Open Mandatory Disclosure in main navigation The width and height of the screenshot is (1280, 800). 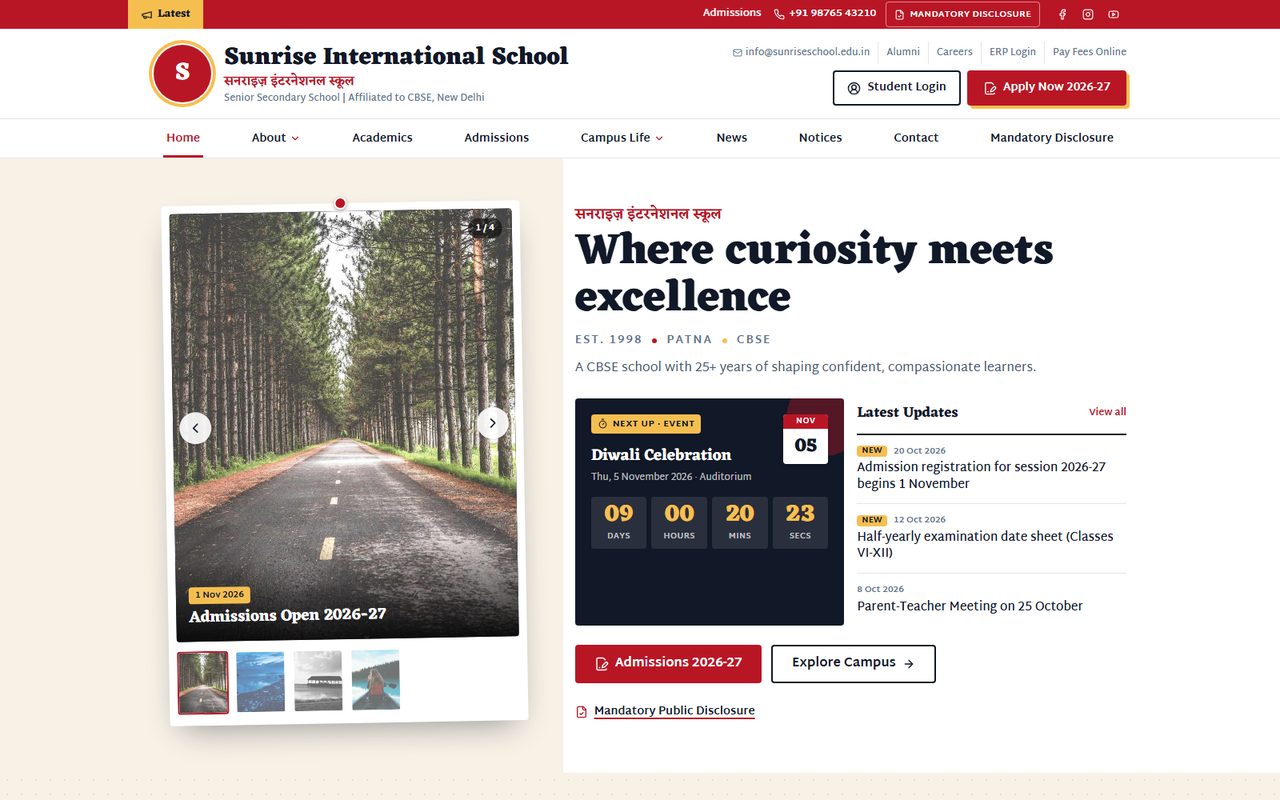[1052, 138]
